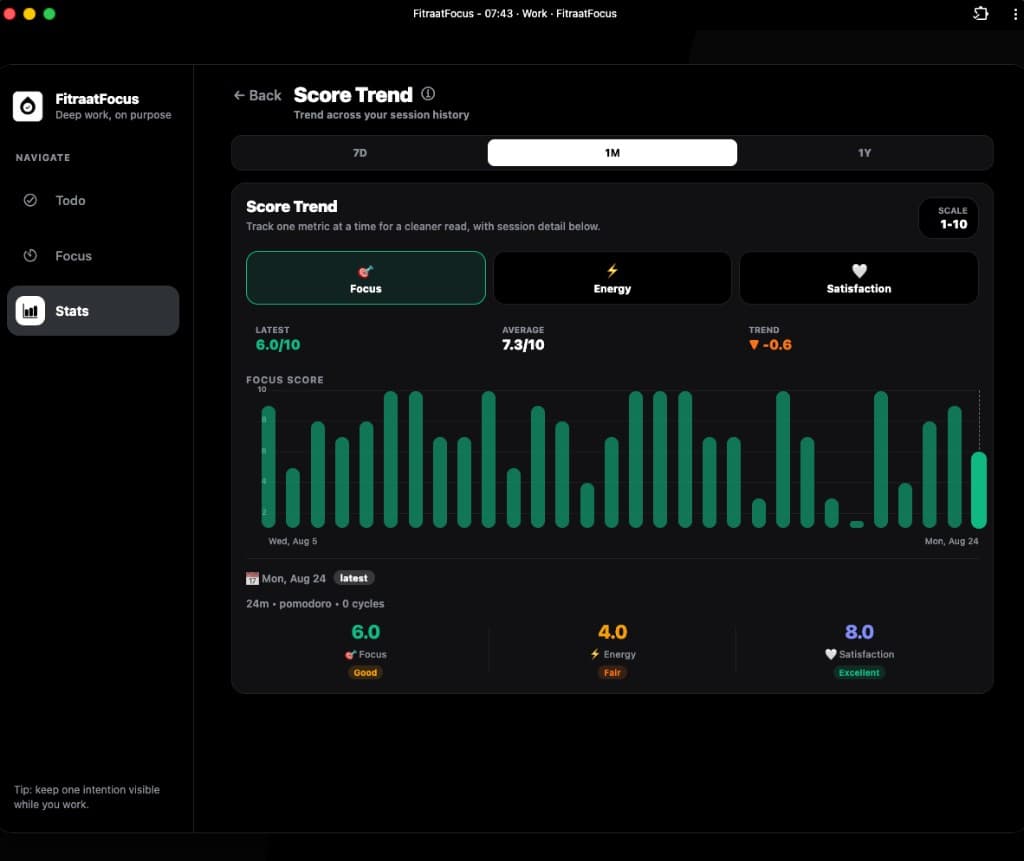Click the 6.0 Focus score value

(x=366, y=632)
